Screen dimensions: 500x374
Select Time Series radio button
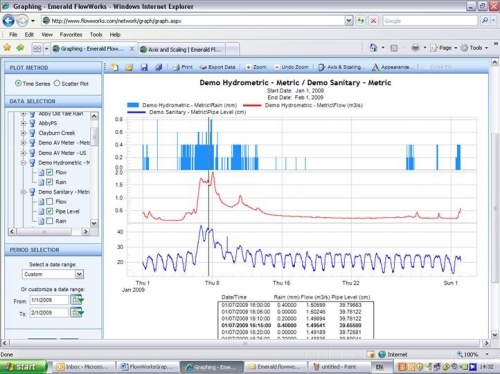18,83
